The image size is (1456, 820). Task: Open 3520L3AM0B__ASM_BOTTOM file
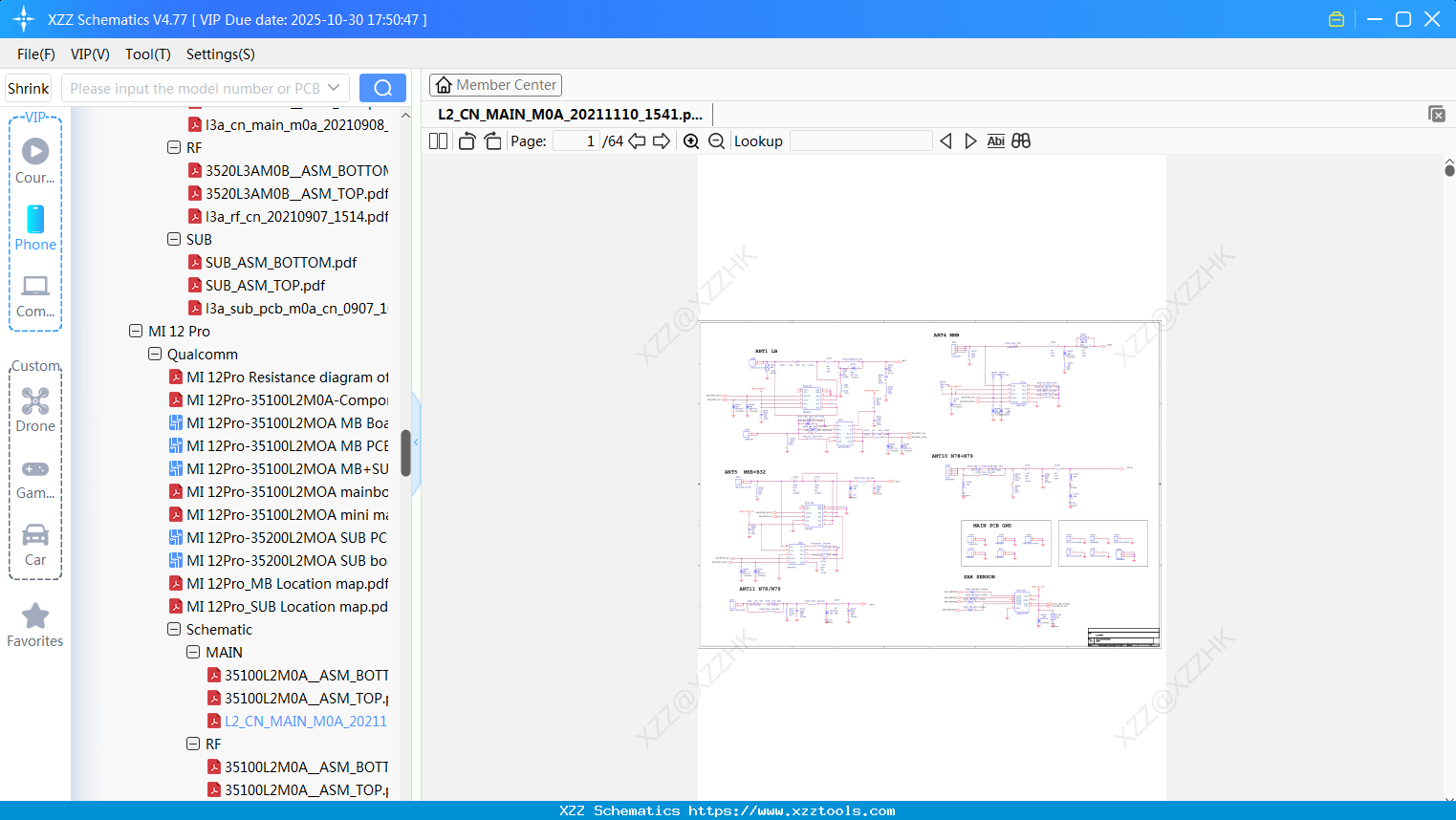(x=289, y=170)
